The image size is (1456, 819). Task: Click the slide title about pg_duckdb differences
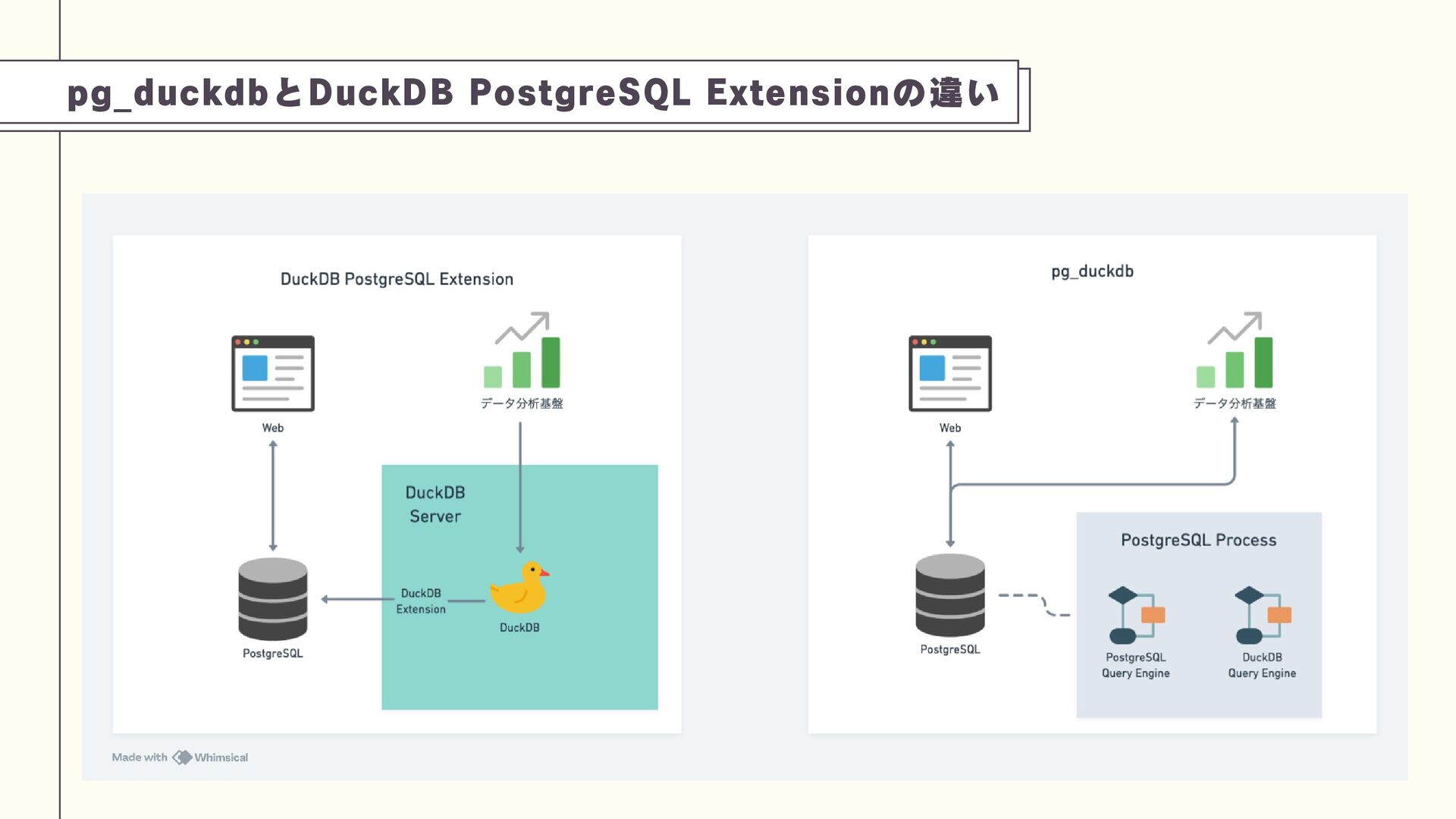(533, 93)
